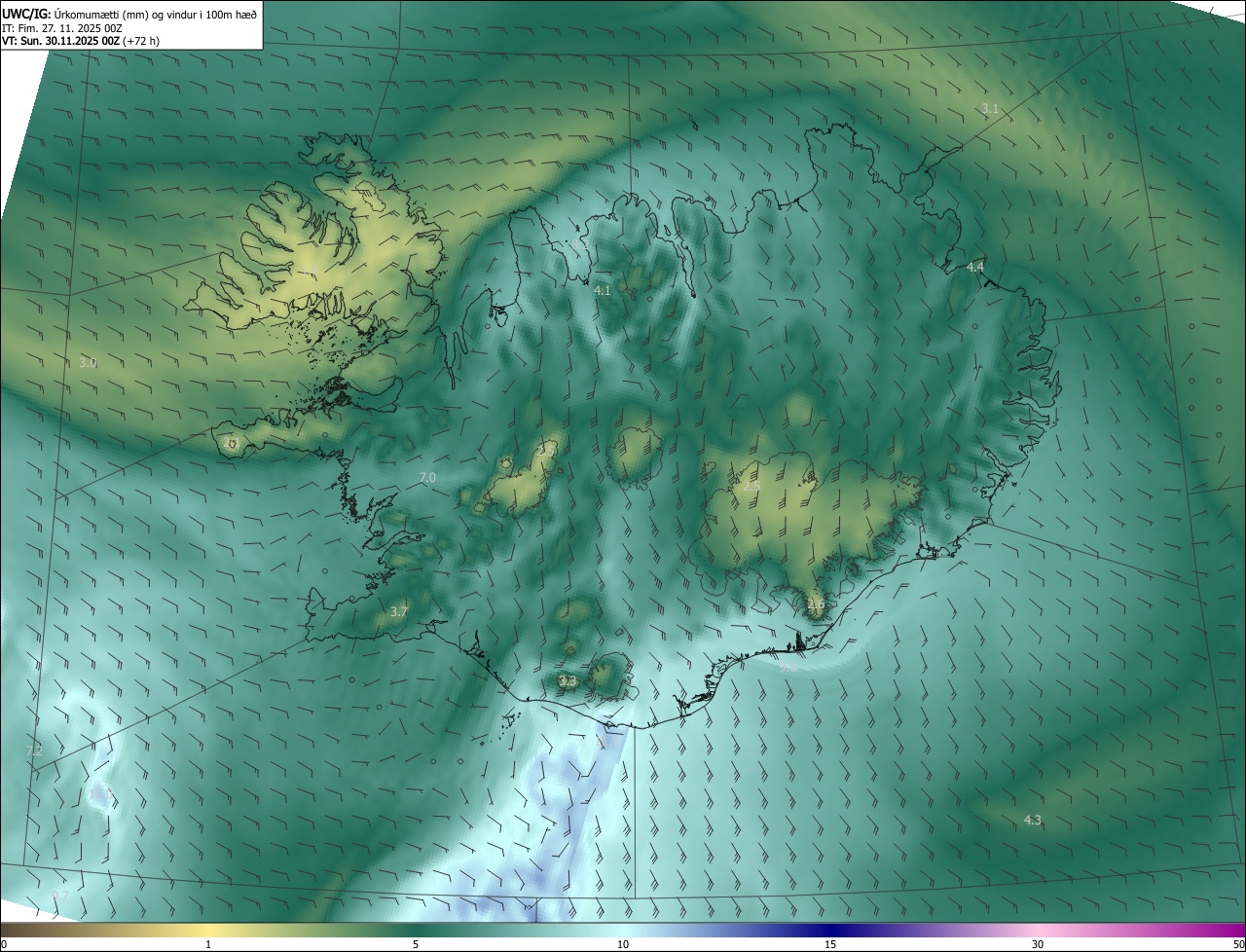Click the 3.1 value label on the map

(x=990, y=108)
